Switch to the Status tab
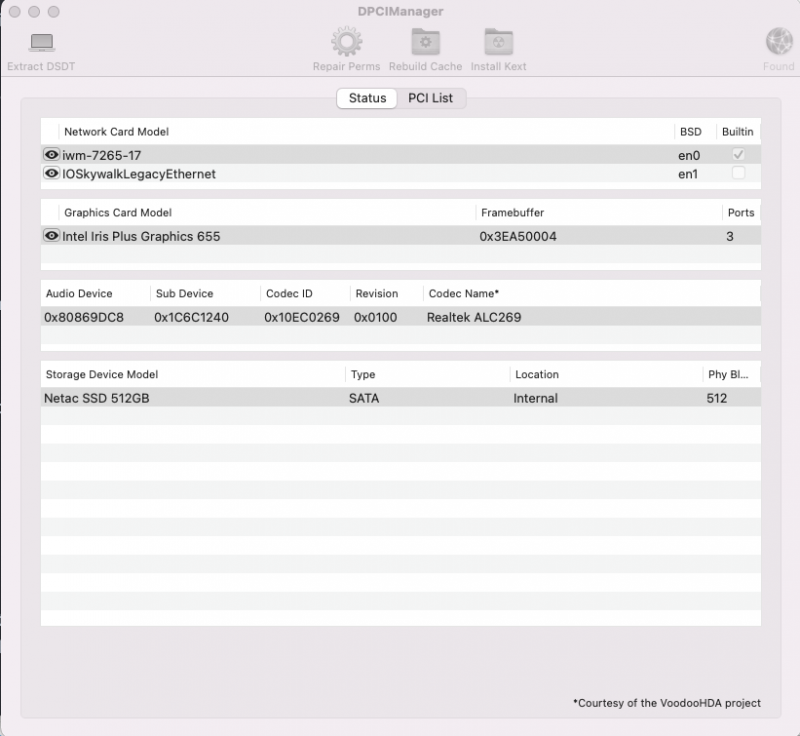The width and height of the screenshot is (800, 736). click(x=367, y=98)
